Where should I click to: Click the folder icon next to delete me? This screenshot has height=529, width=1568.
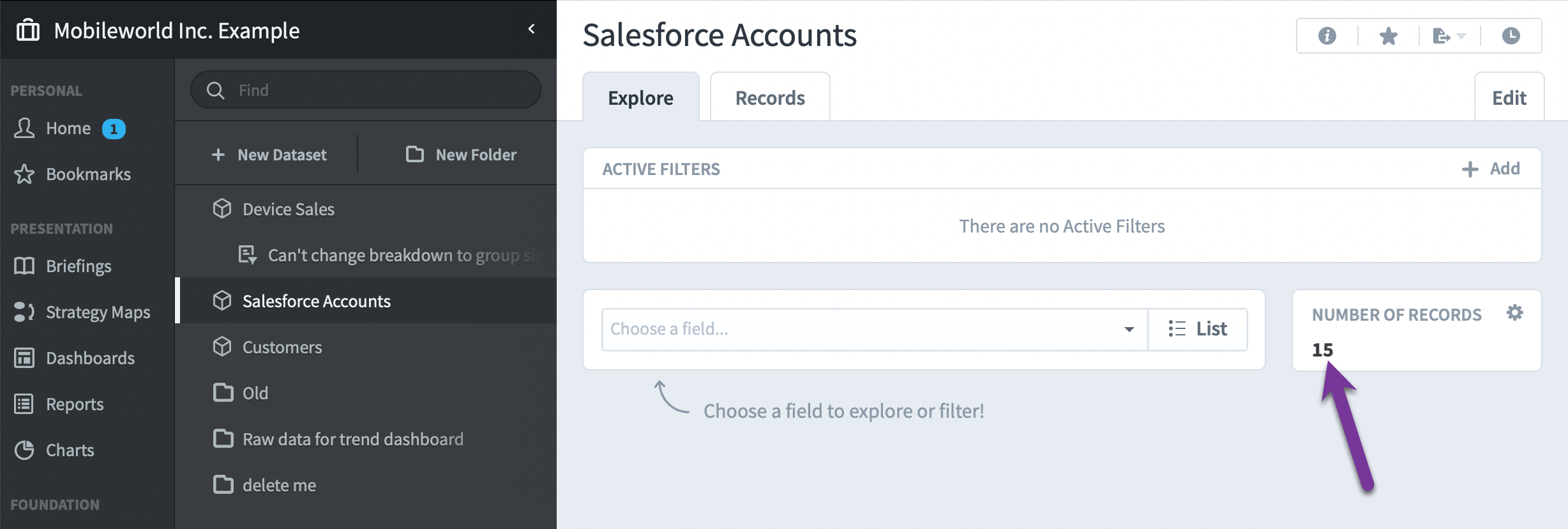point(223,484)
